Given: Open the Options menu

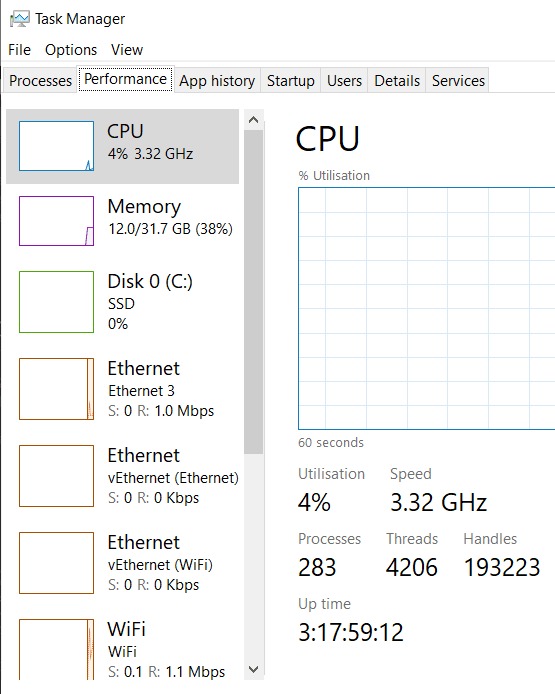Looking at the screenshot, I should (x=71, y=50).
